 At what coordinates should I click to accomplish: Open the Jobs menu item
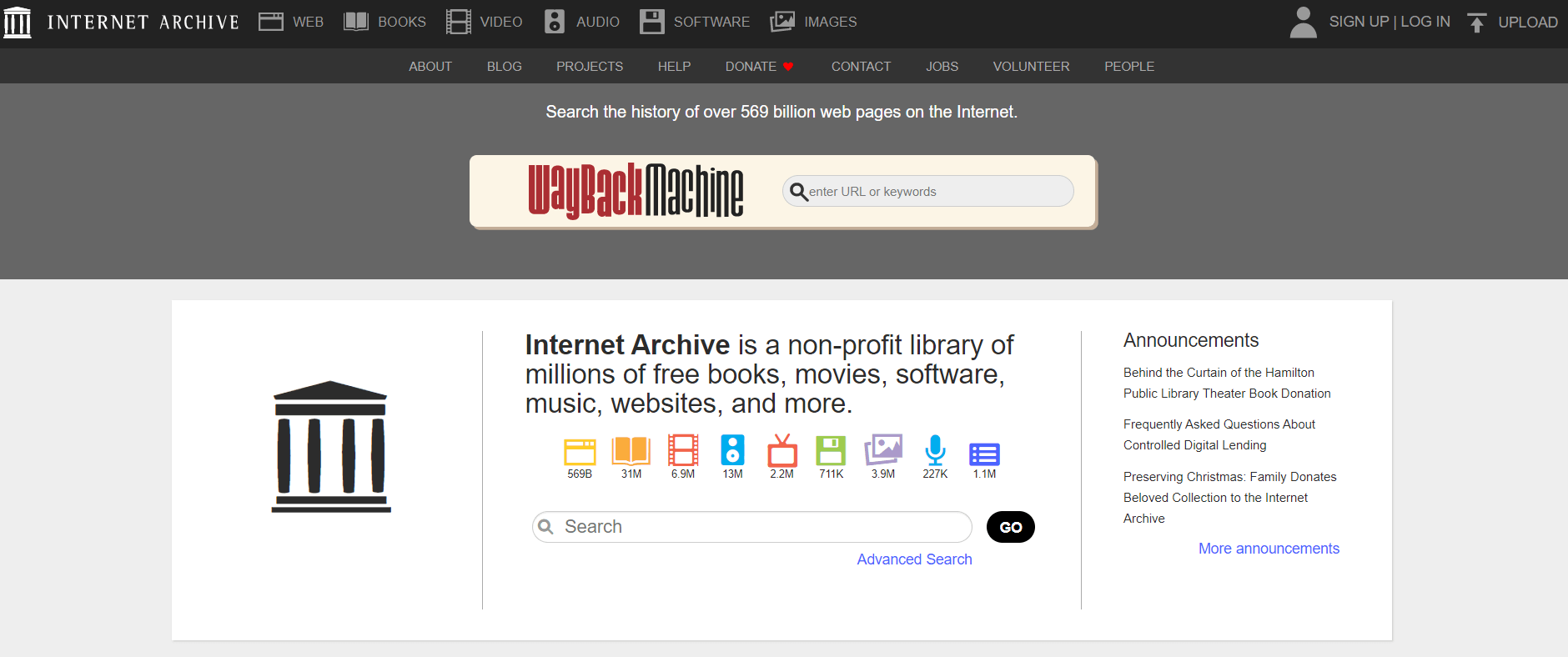(x=942, y=67)
